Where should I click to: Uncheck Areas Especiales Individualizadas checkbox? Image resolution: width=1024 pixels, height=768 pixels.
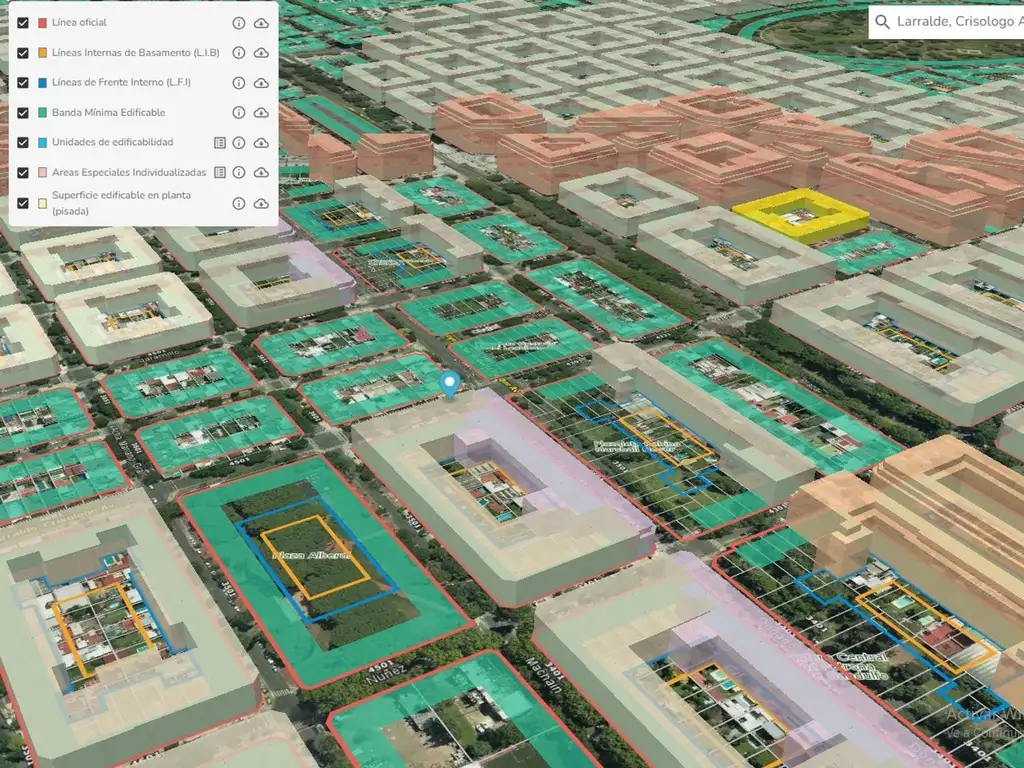[23, 173]
